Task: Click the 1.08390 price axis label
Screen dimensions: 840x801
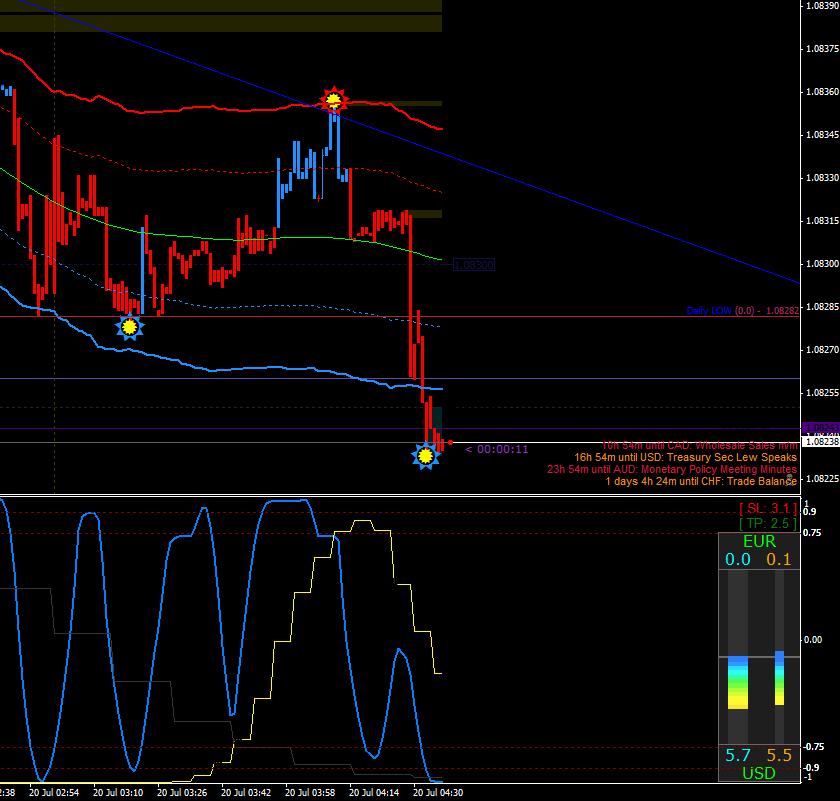Action: [x=822, y=6]
